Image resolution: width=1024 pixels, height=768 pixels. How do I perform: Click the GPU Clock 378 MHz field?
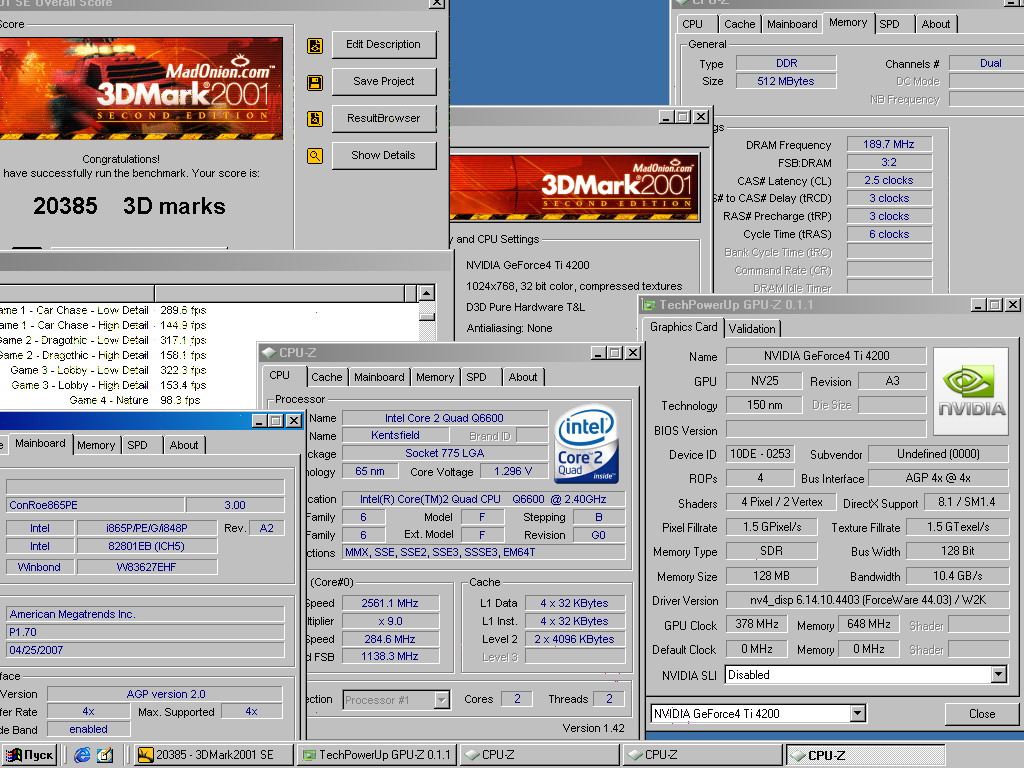click(x=757, y=624)
